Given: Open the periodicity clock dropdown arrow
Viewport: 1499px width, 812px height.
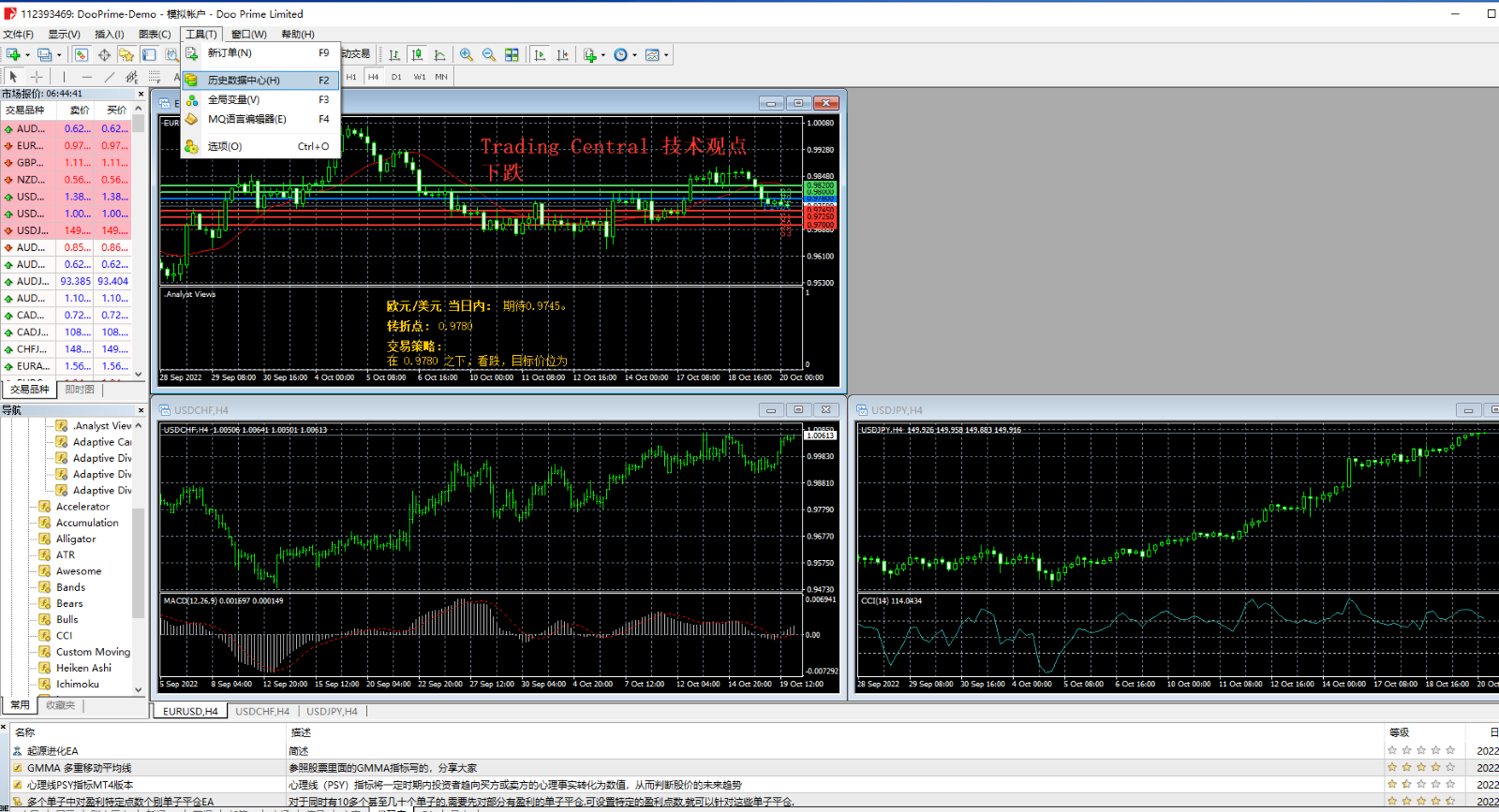Looking at the screenshot, I should (x=634, y=55).
